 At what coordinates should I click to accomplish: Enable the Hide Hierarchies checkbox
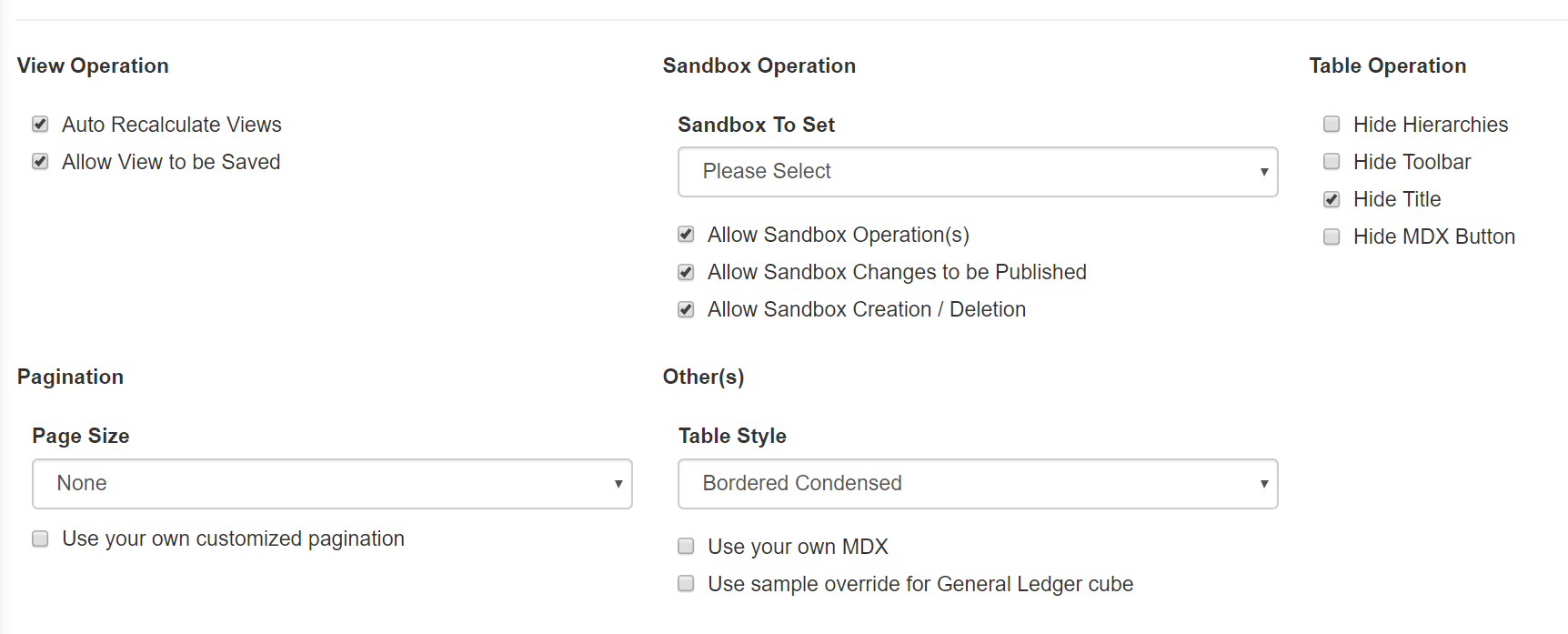pyautogui.click(x=1332, y=125)
